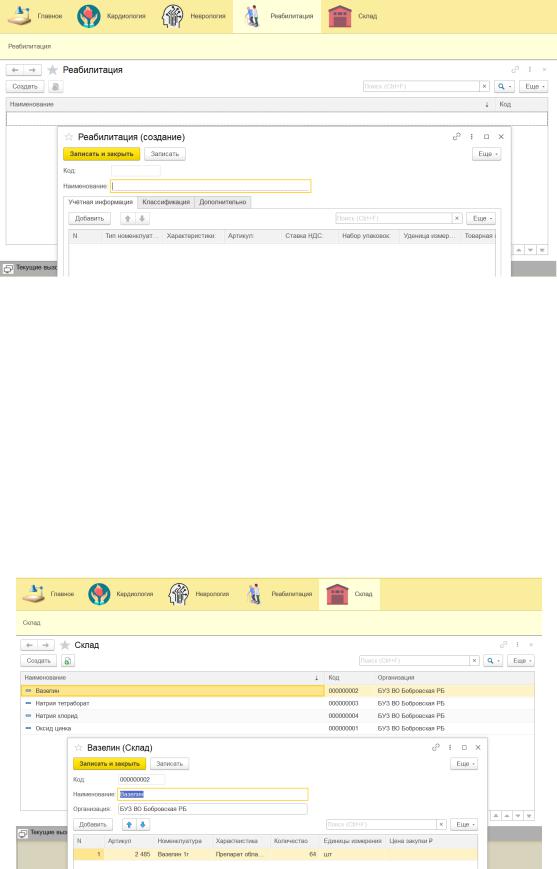This screenshot has width=557, height=869.
Task: Focus Наименование field in Реабилитация (создание)
Action: pos(211,186)
